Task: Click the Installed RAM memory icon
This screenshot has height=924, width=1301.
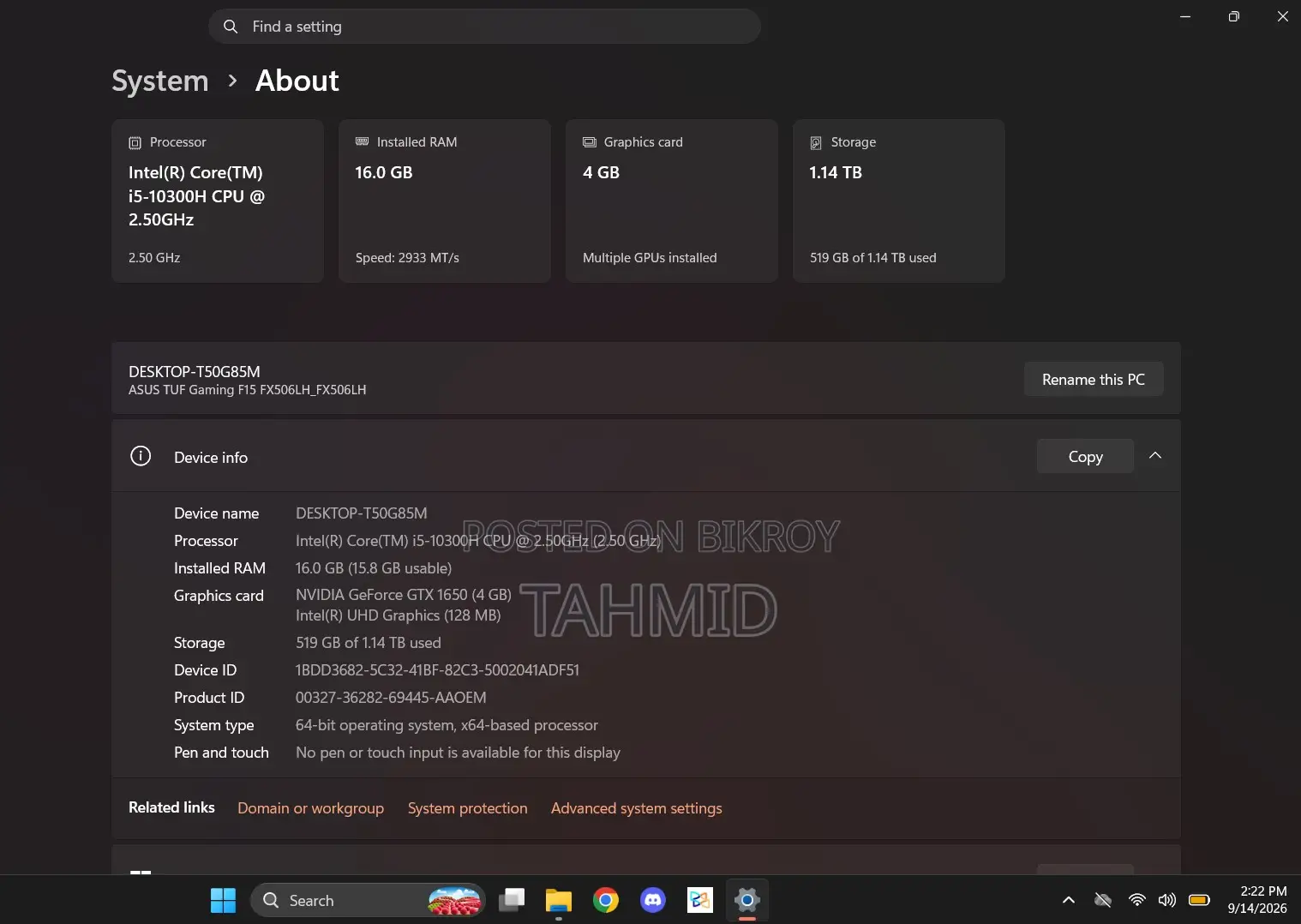Action: click(x=362, y=142)
